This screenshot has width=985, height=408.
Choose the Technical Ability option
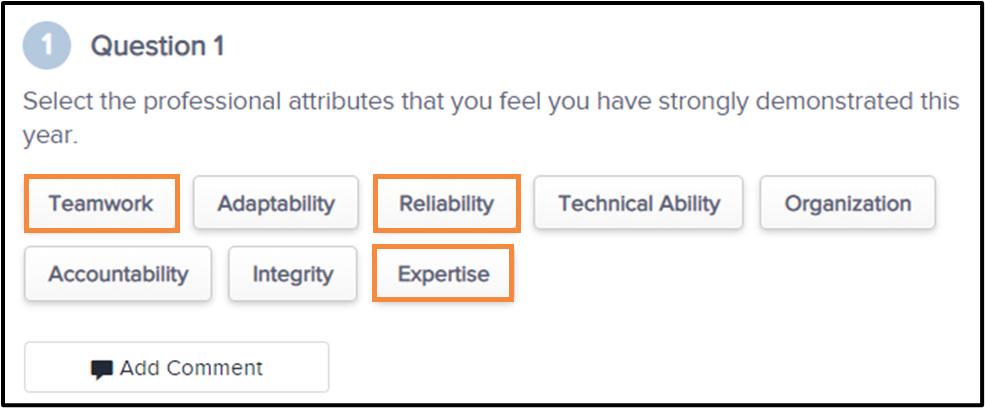[638, 204]
